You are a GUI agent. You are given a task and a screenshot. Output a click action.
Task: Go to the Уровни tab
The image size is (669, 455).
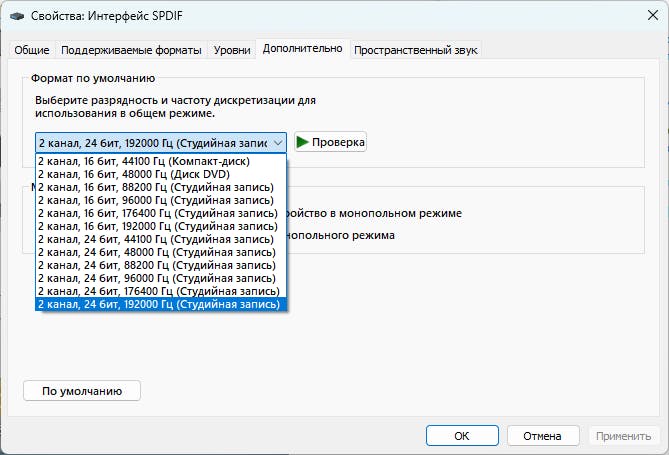pyautogui.click(x=231, y=50)
